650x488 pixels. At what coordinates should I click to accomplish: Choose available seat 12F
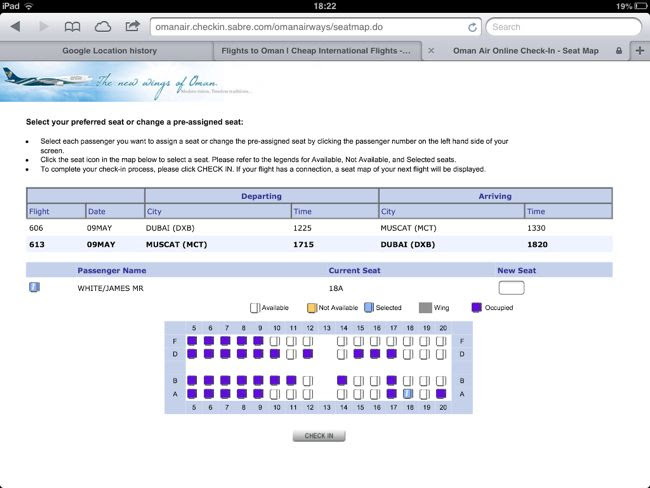point(308,341)
